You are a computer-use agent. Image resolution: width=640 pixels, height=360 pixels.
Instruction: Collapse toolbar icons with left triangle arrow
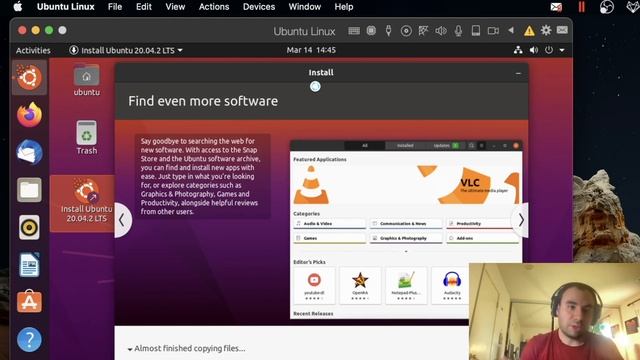pyautogui.click(x=511, y=30)
